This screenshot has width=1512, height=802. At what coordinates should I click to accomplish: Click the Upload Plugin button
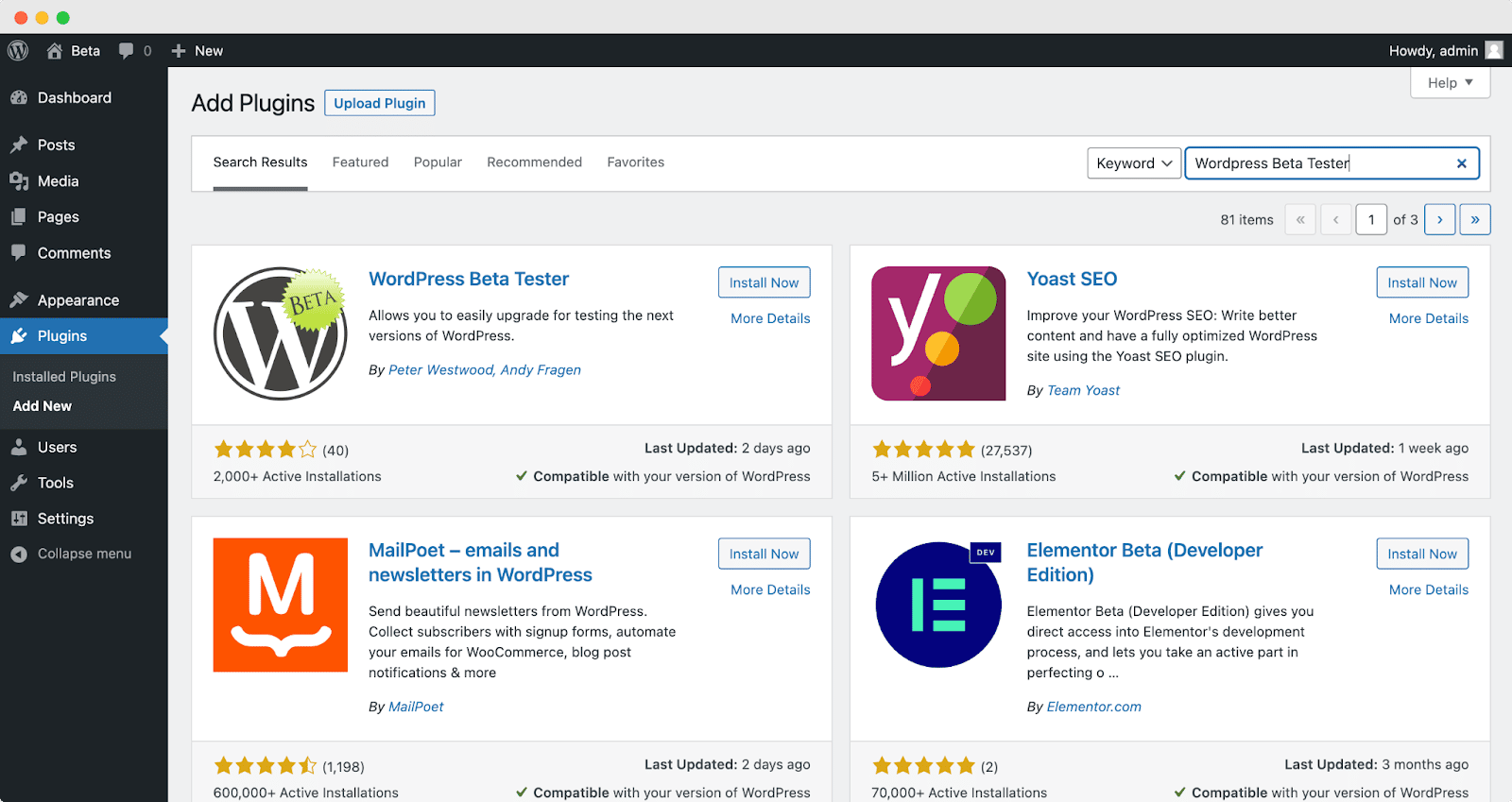coord(380,103)
